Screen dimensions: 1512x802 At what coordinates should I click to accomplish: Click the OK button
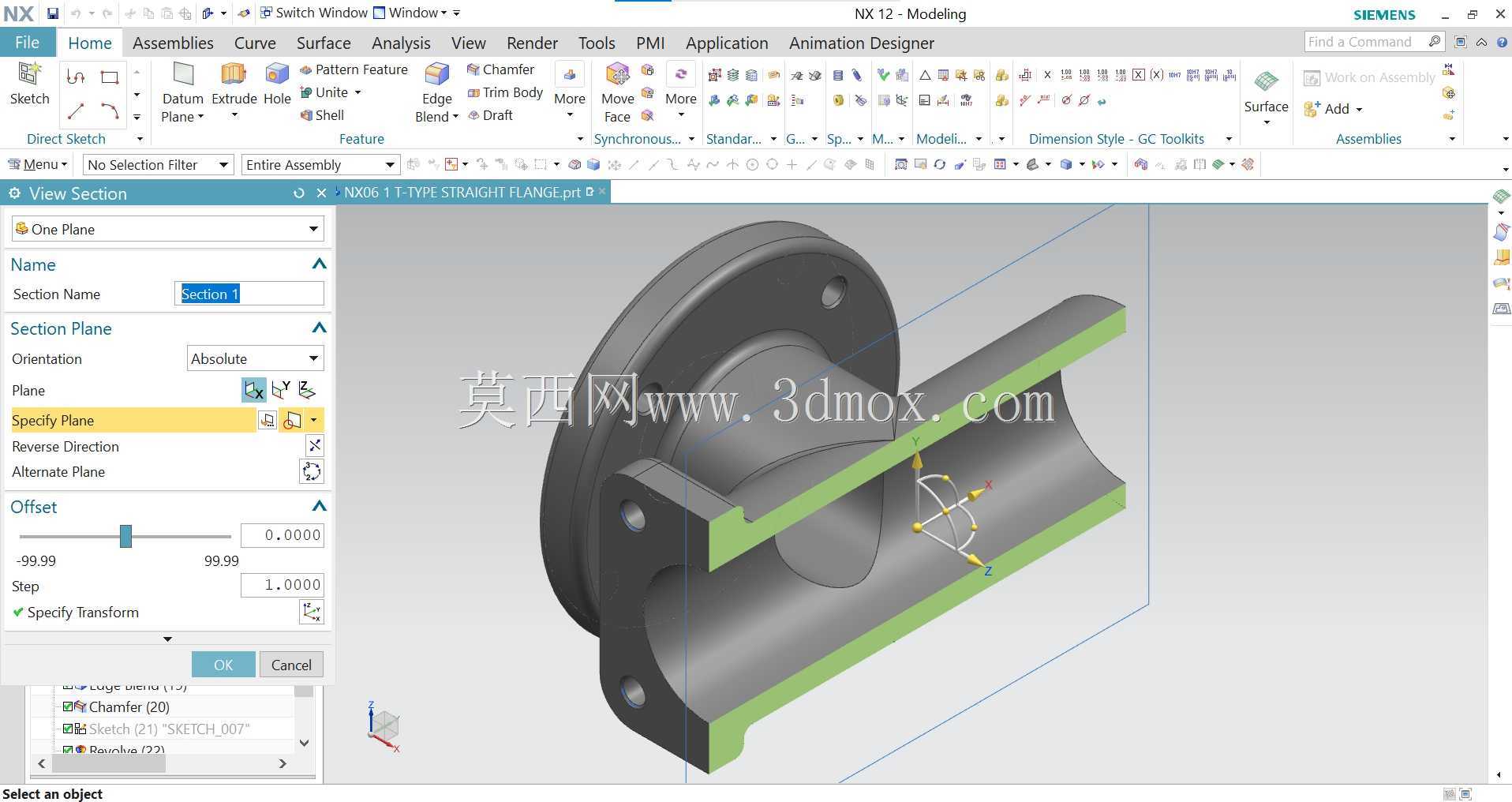pyautogui.click(x=223, y=665)
